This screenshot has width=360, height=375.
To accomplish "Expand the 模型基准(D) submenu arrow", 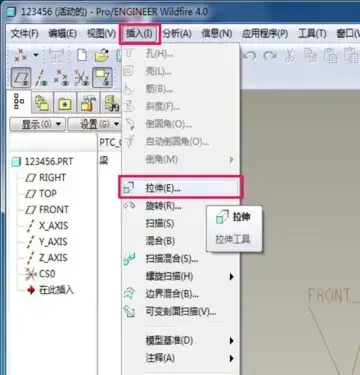I will point(232,341).
